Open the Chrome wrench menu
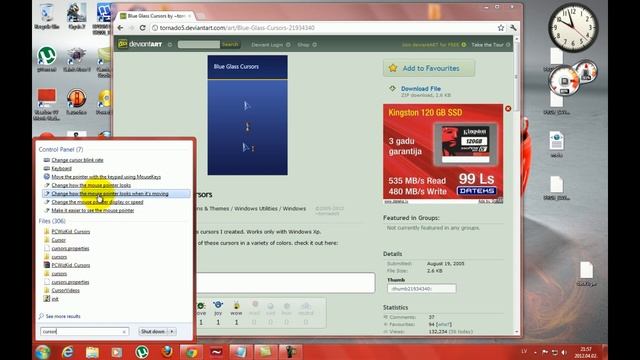640x360 pixels. [x=513, y=28]
